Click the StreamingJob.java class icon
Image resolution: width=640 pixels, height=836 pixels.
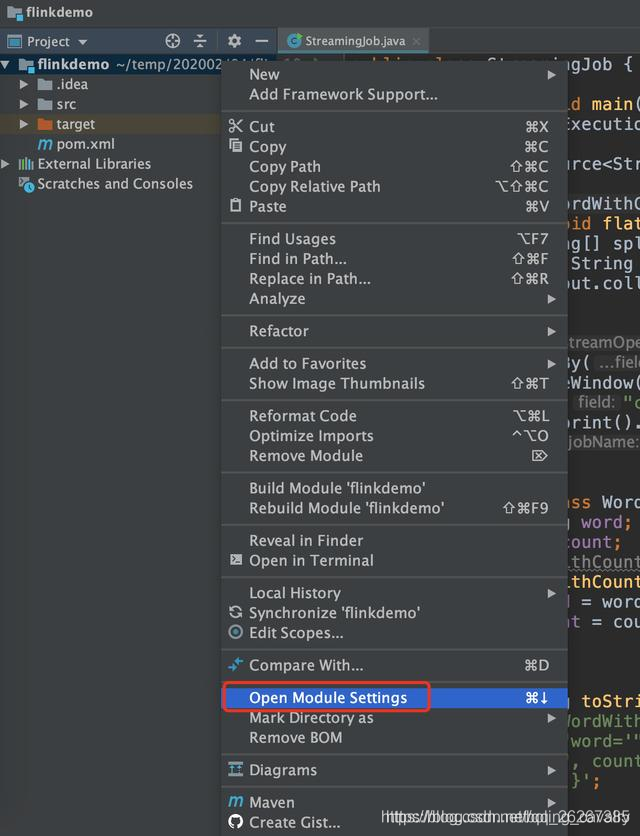(x=294, y=41)
